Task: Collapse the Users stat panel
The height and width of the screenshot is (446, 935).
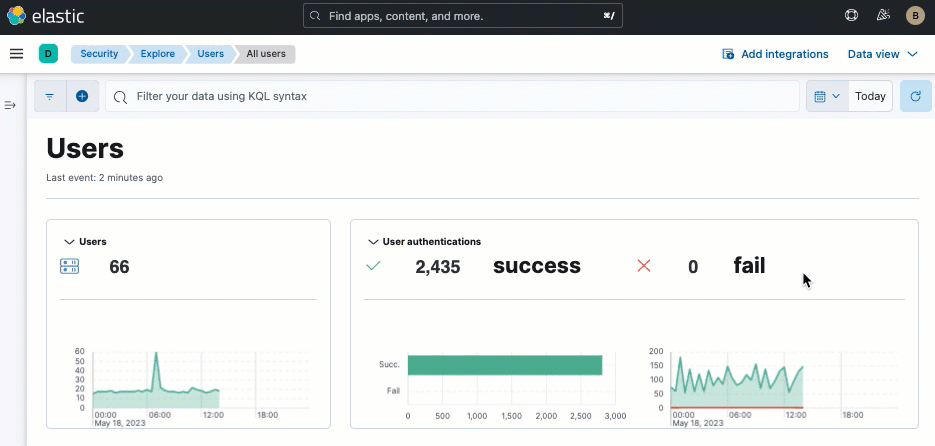Action: tap(69, 242)
